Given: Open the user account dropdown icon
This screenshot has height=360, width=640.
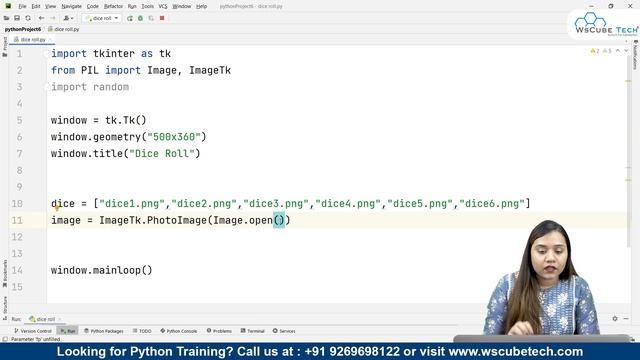Looking at the screenshot, I should [68, 18].
